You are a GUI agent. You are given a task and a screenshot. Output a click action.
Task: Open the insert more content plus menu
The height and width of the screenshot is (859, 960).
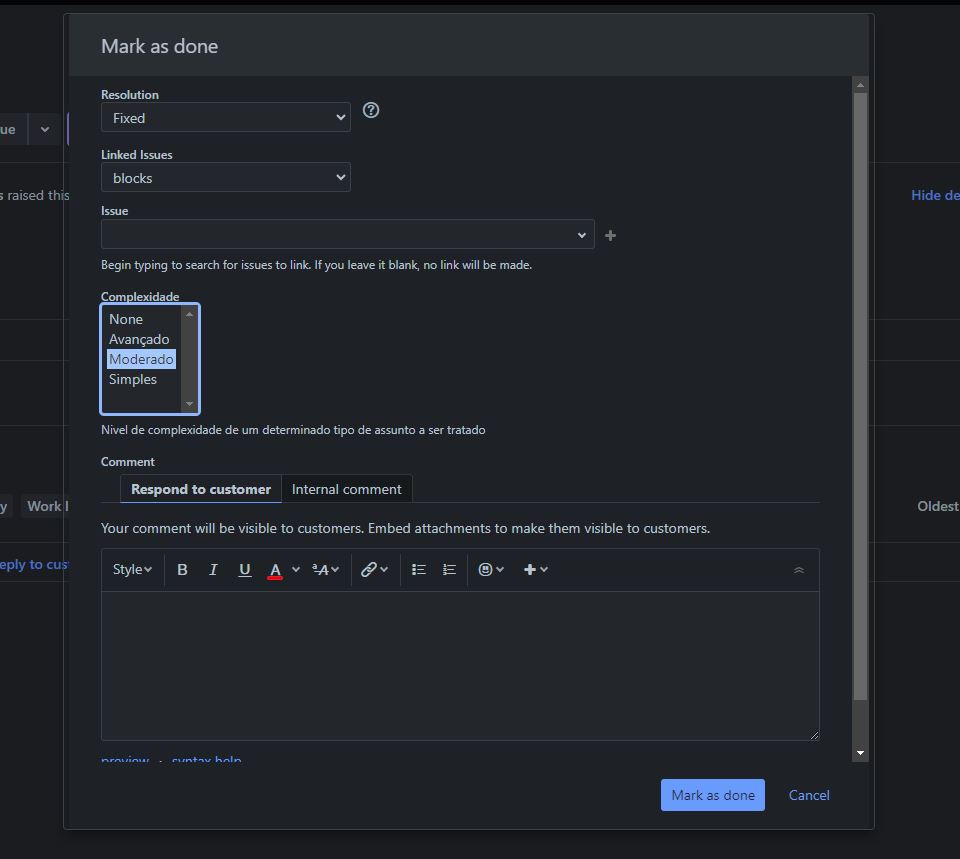(x=530, y=569)
